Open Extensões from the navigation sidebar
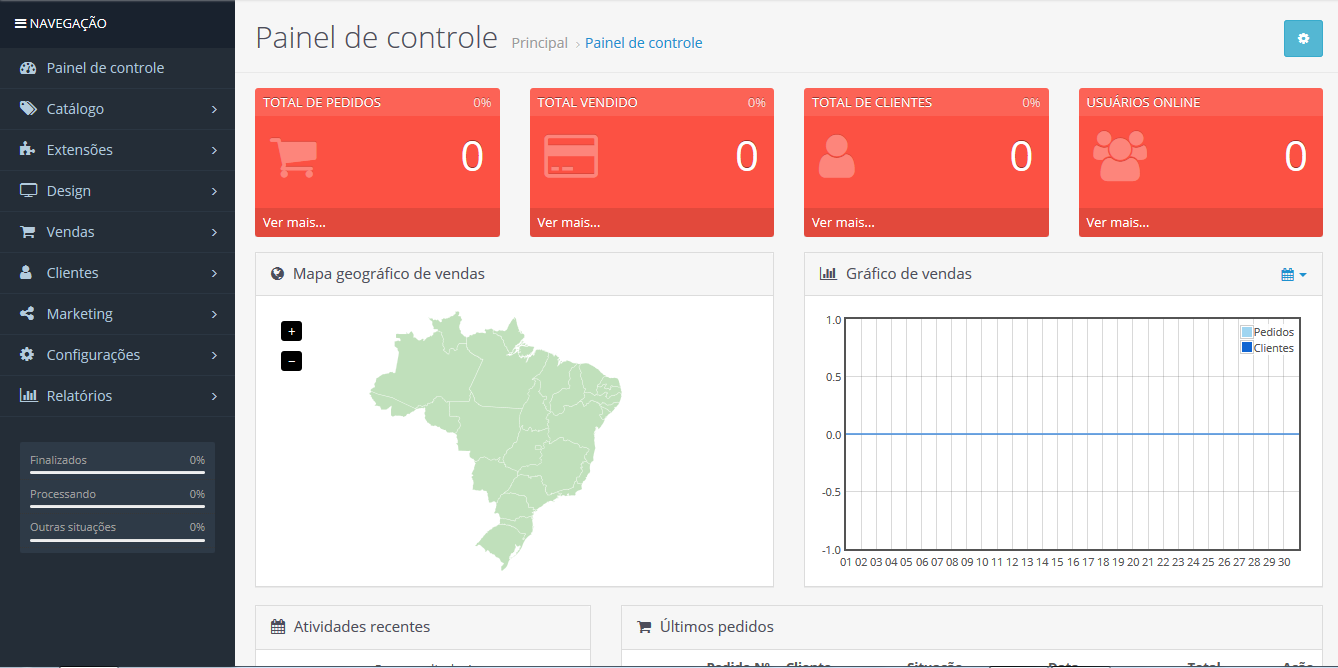1338x668 pixels. coord(79,150)
